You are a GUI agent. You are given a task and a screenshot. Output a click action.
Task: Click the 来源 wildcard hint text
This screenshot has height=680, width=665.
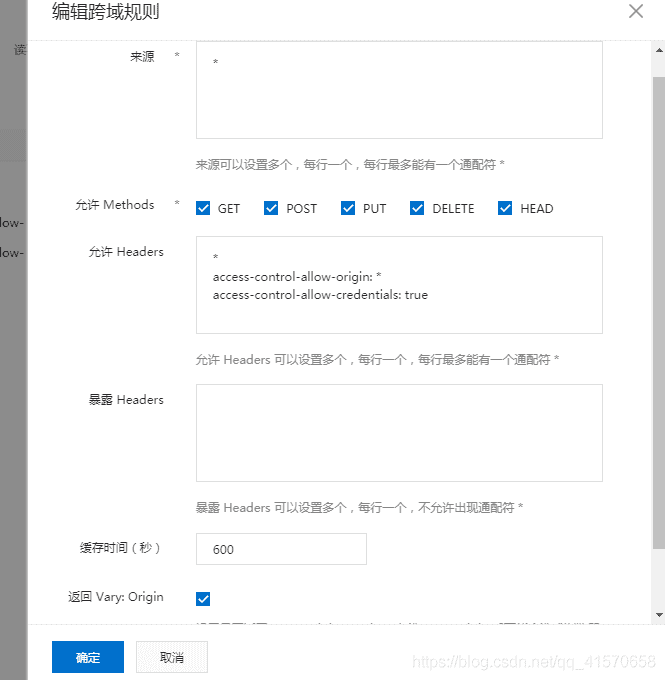[x=350, y=165]
